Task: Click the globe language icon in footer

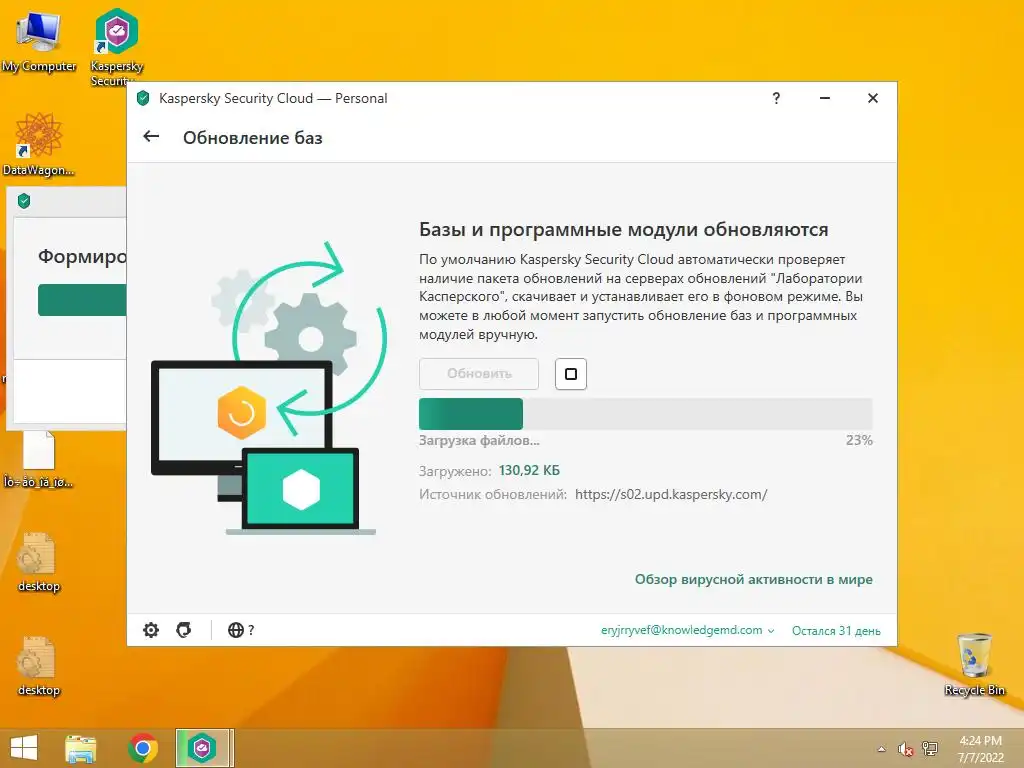Action: coord(236,630)
